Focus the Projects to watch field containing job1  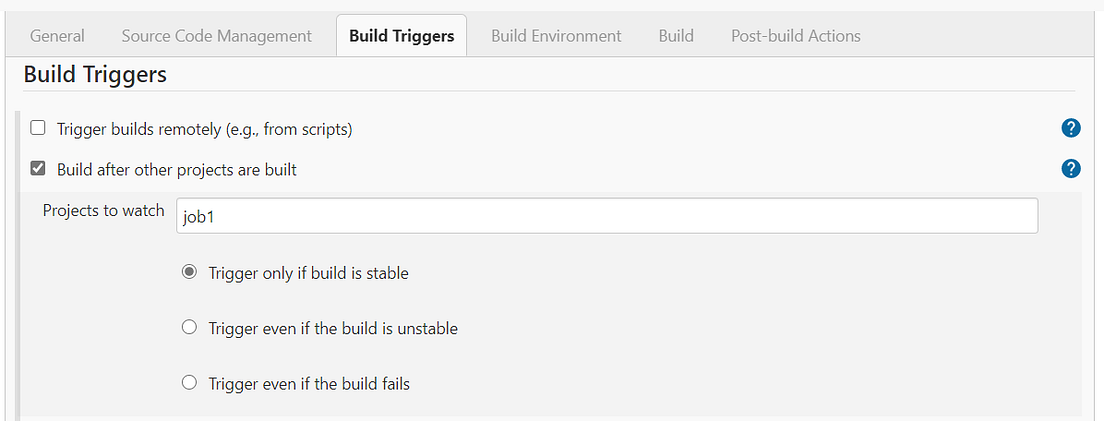click(607, 216)
